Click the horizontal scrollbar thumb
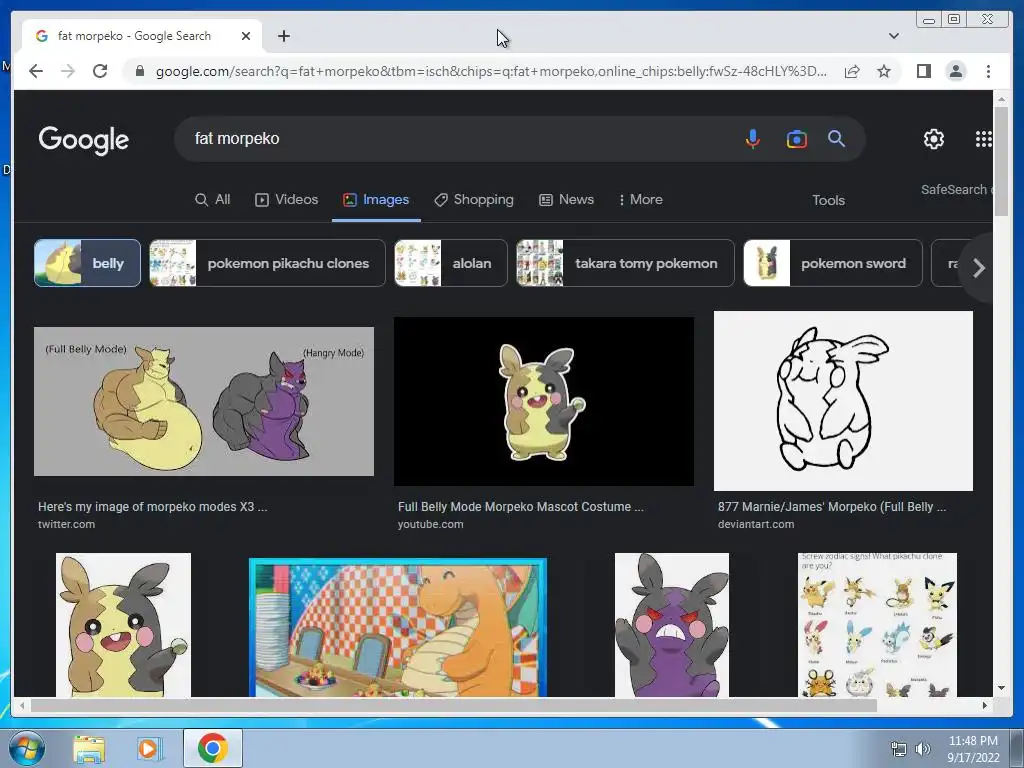The height and width of the screenshot is (768, 1024). pos(453,705)
